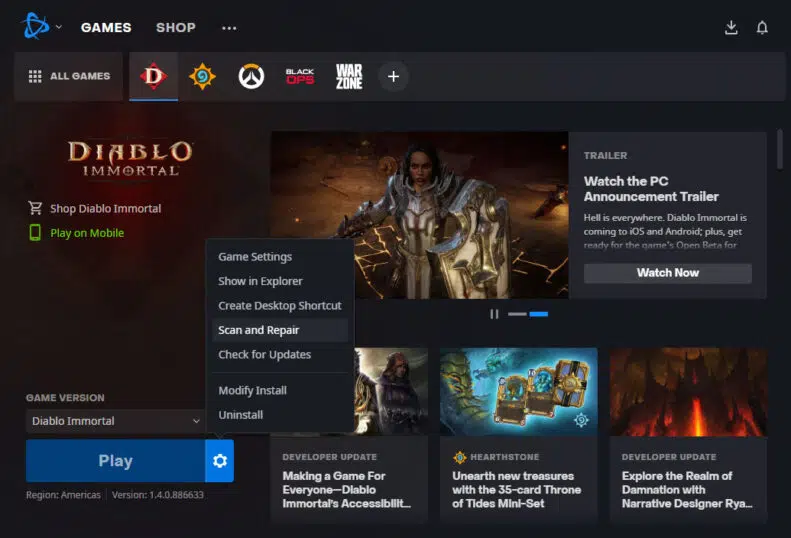
Task: Select the second blue carousel indicator
Action: point(539,314)
